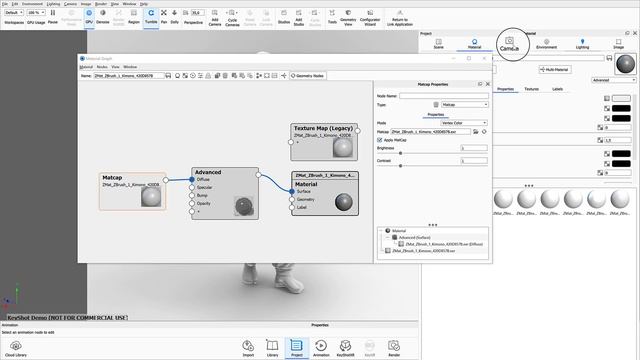
Task: Open the Lighting menu in menu bar
Action: [x=53, y=4]
